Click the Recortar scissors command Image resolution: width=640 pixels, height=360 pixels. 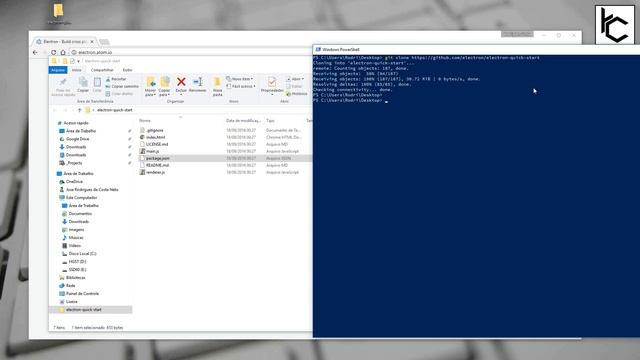pyautogui.click(x=116, y=79)
